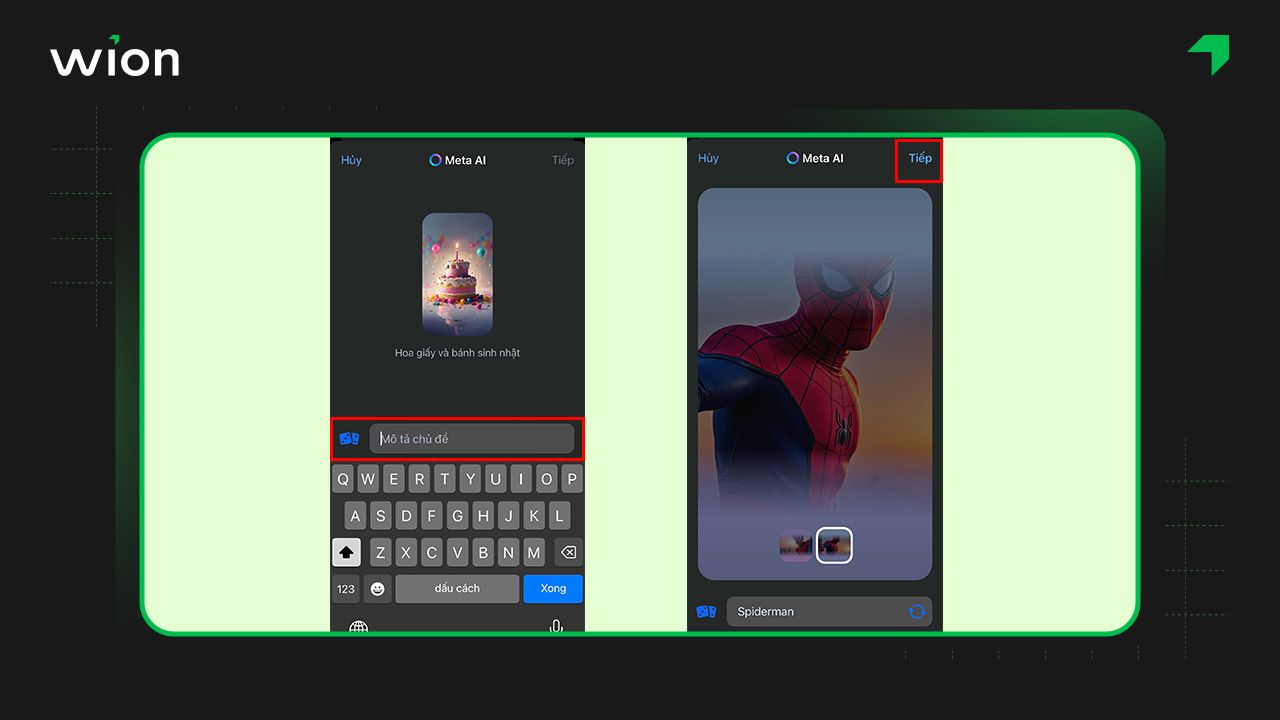Tap the birthday cake suggestion image
1280x720 pixels.
[x=457, y=273]
